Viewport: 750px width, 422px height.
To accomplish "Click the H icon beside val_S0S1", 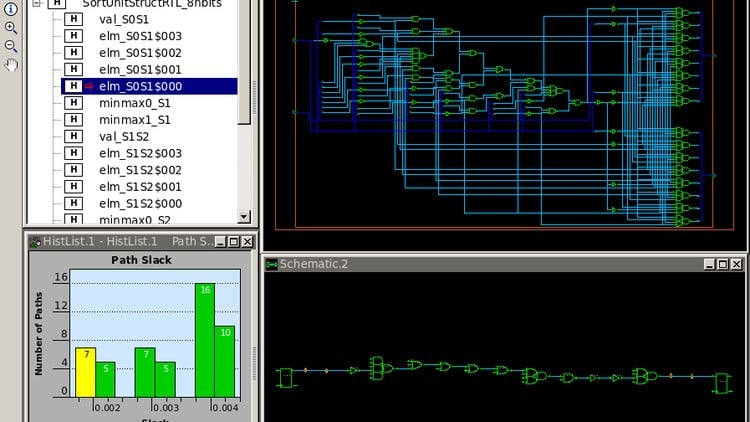I will 73,19.
